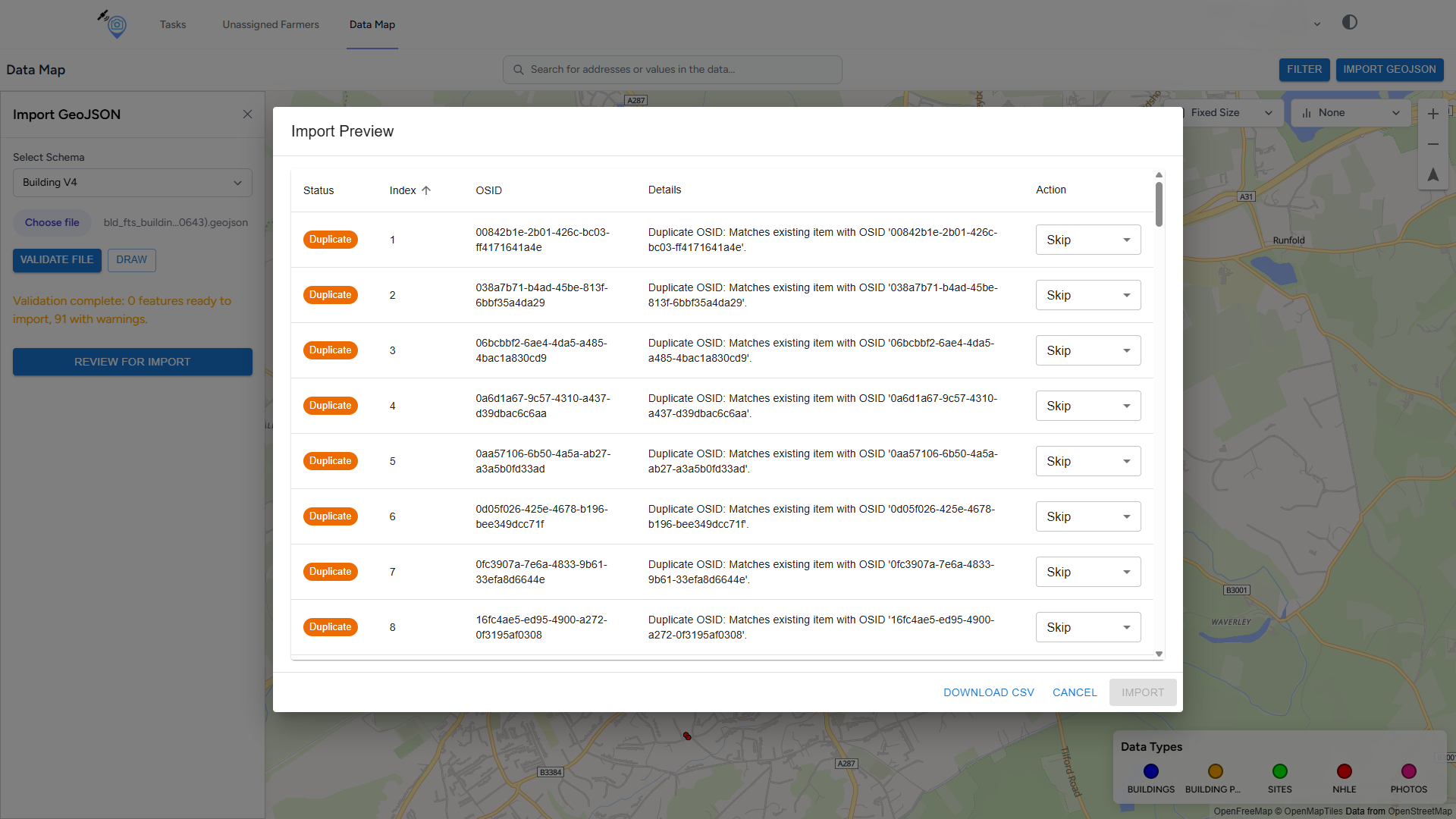Sort by Index column arrow
Screen dimensions: 1456x819
coord(426,190)
